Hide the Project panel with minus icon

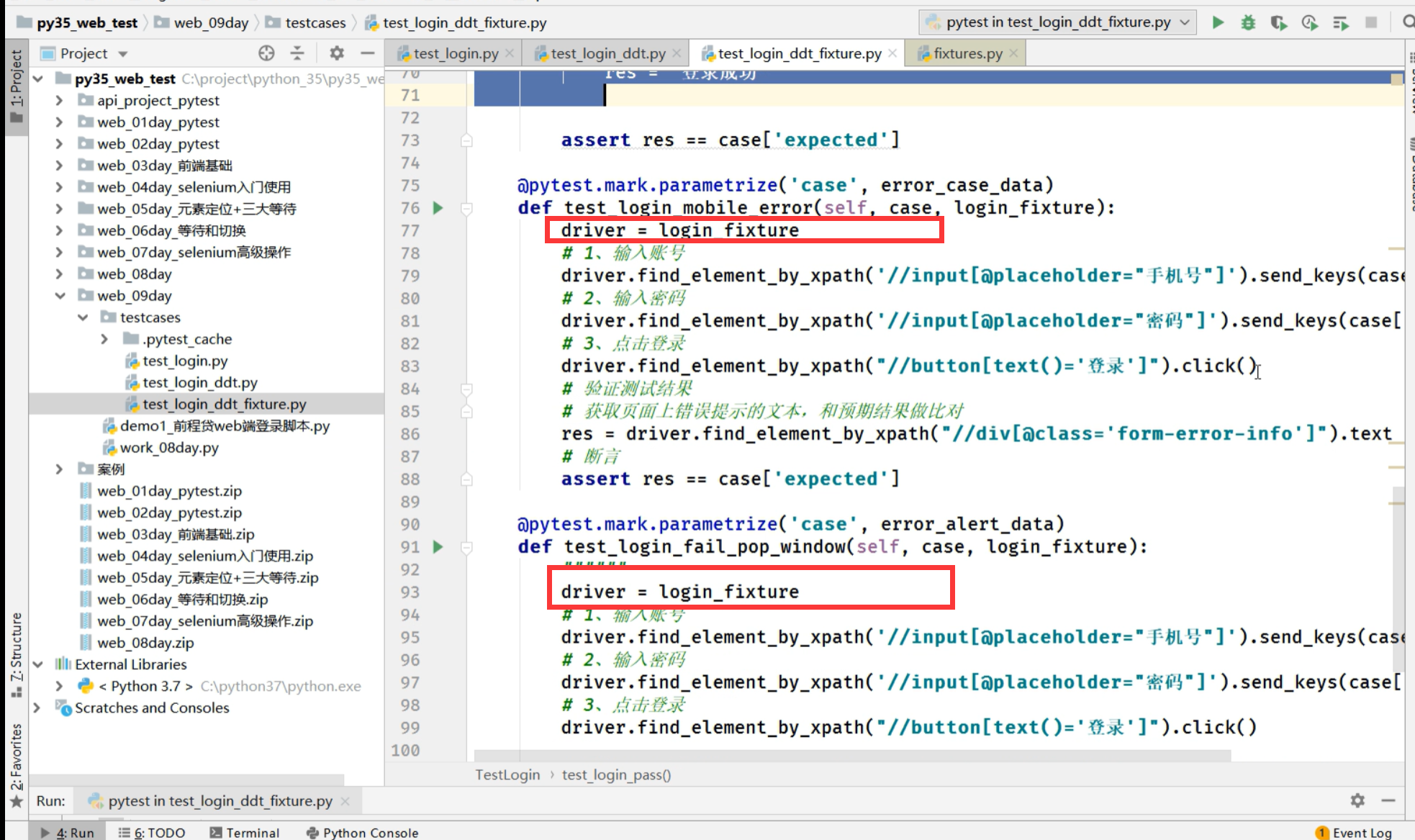tap(368, 53)
